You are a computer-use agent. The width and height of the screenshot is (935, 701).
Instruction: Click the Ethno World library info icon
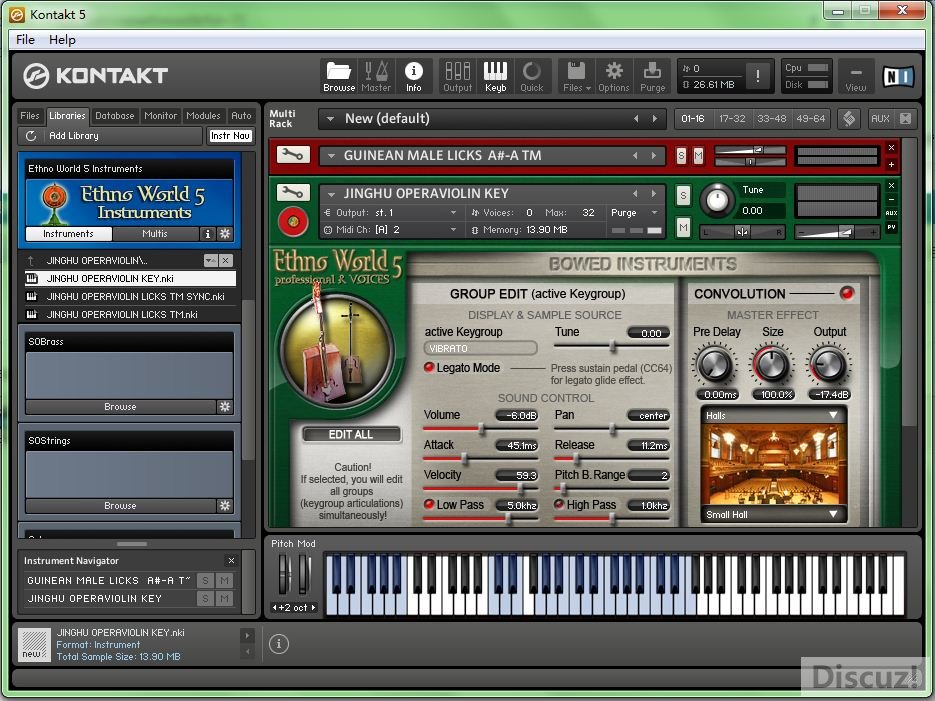[208, 234]
